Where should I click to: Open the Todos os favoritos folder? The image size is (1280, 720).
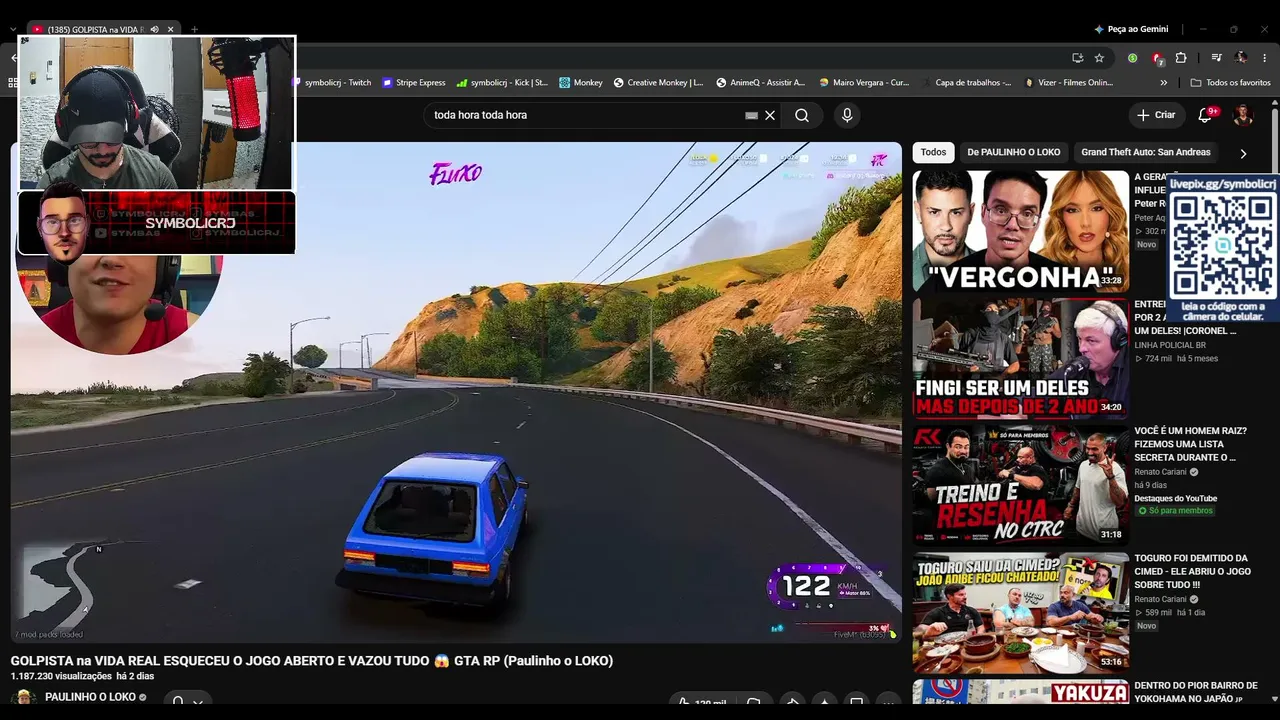[1230, 83]
